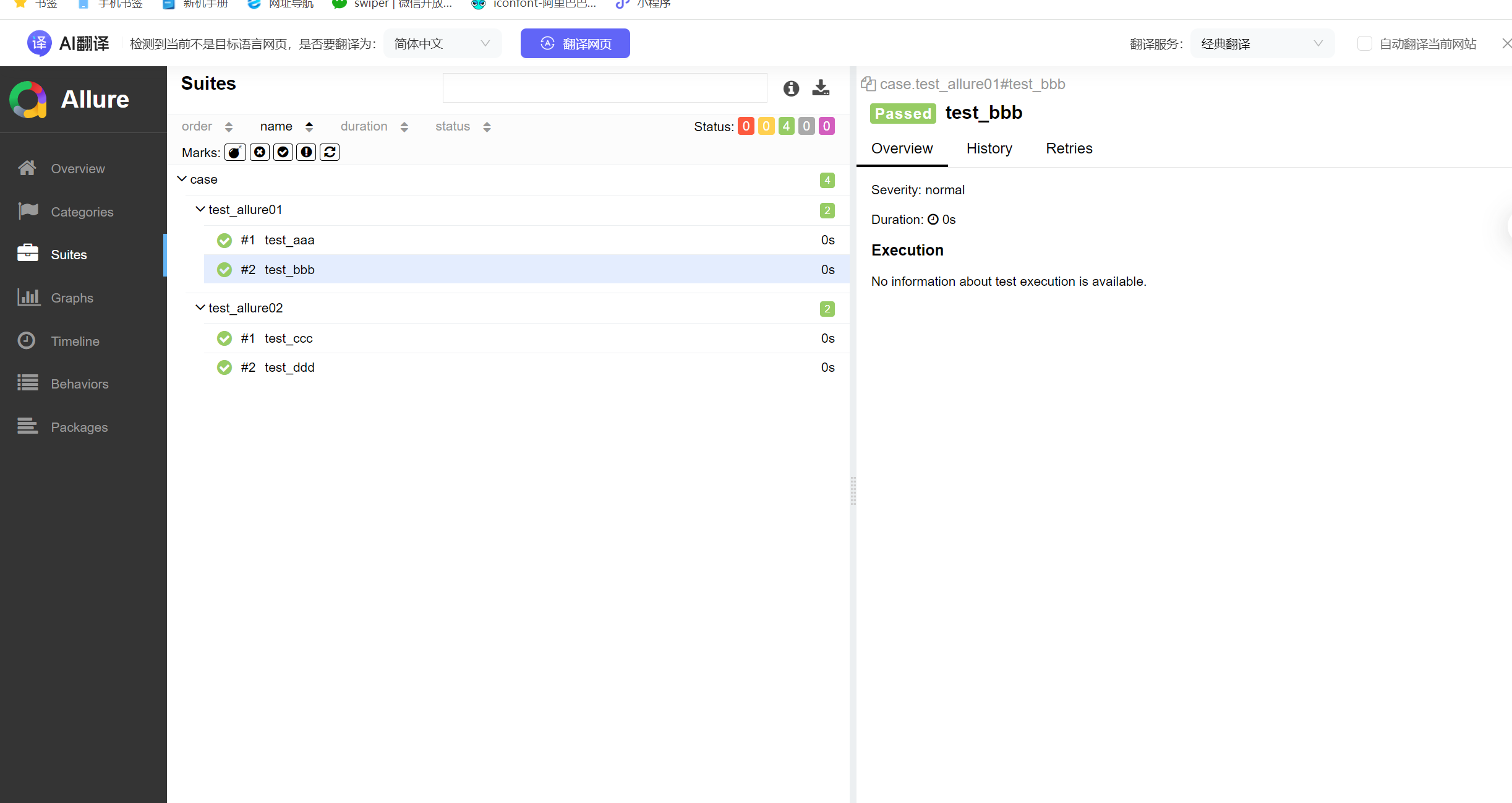Open the 新机手册 bookmark
1512x803 pixels.
coord(195,4)
